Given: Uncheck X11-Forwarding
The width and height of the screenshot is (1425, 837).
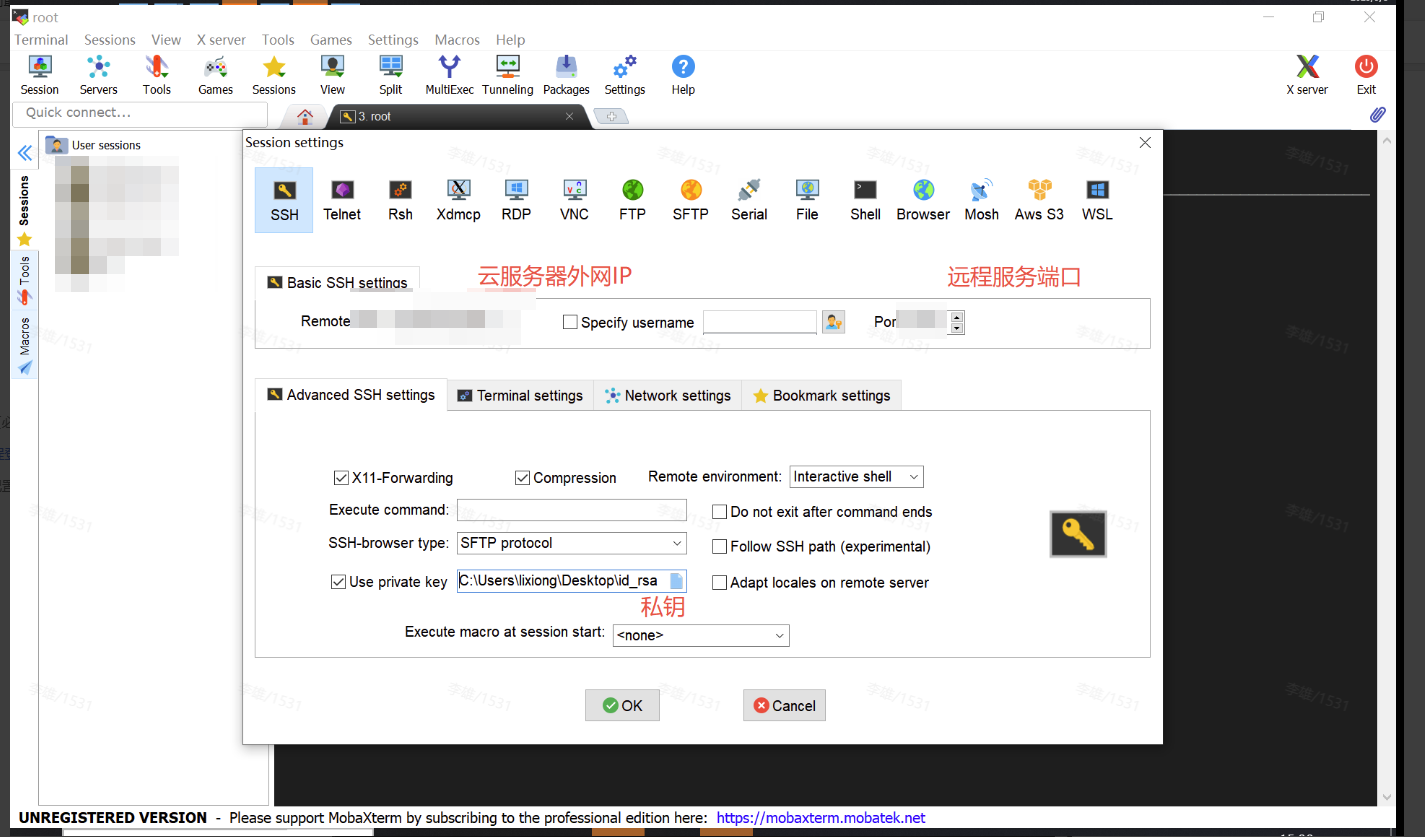Looking at the screenshot, I should pyautogui.click(x=341, y=478).
